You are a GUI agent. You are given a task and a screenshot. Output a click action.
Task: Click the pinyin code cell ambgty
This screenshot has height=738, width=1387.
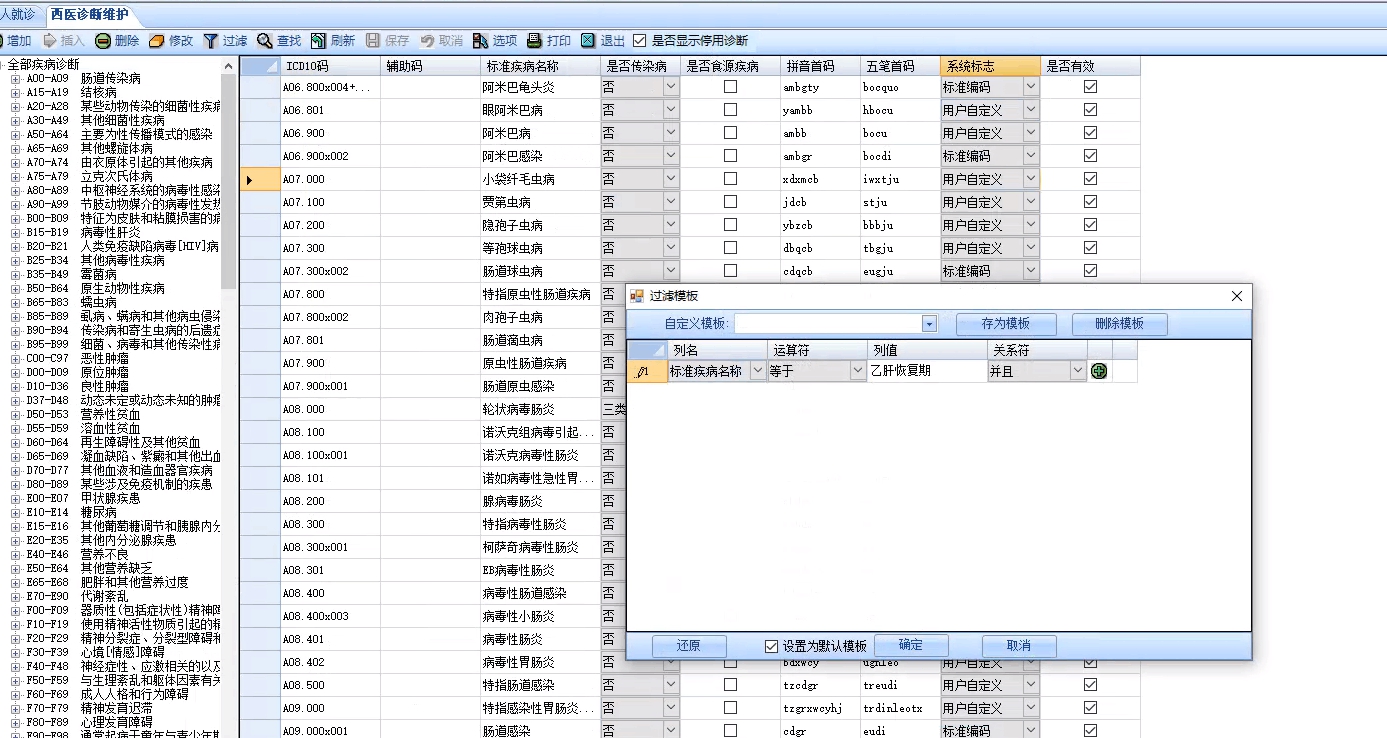(820, 87)
